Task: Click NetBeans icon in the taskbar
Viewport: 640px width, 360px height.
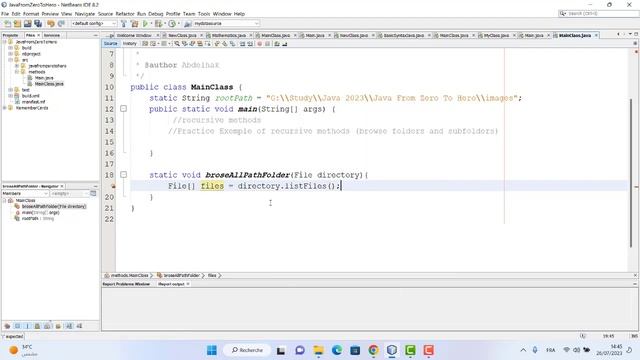Action: tap(392, 350)
